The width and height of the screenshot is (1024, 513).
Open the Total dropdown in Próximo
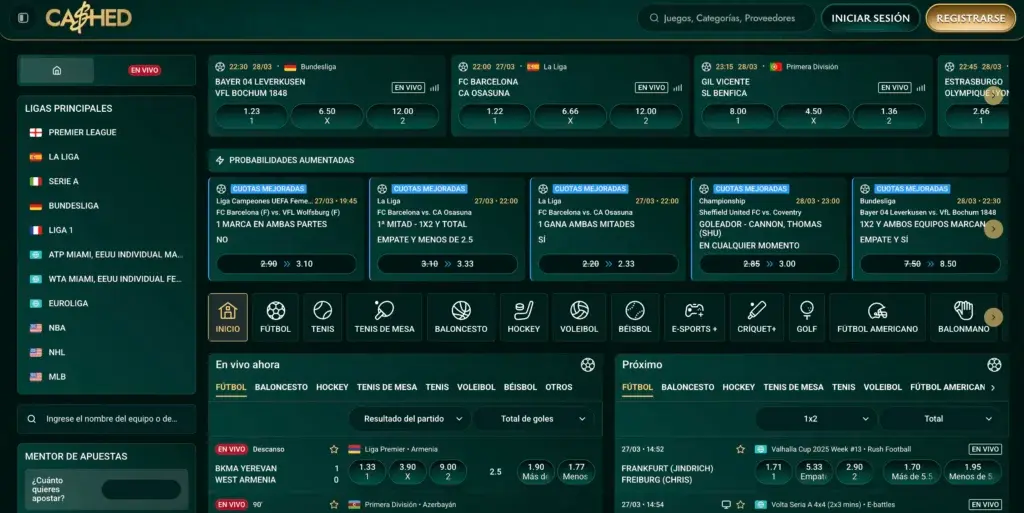pyautogui.click(x=940, y=419)
